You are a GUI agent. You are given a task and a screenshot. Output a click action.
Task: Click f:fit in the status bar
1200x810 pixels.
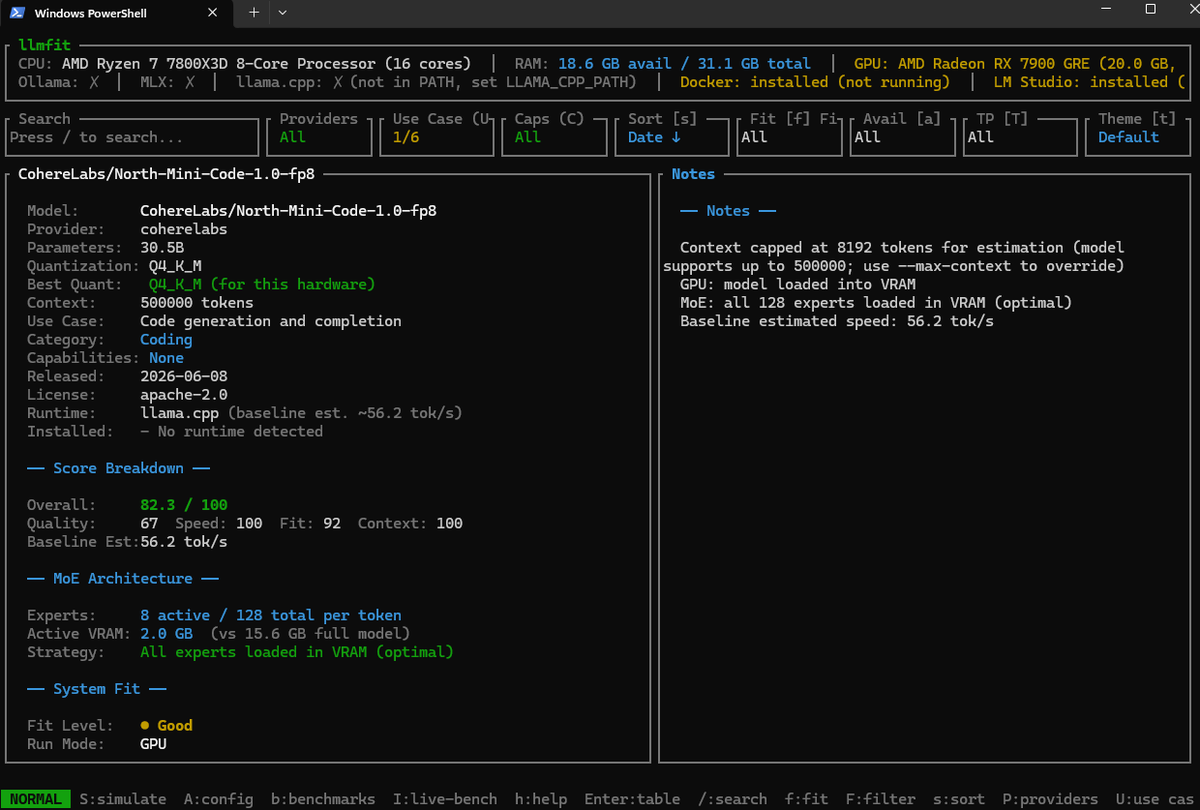806,799
